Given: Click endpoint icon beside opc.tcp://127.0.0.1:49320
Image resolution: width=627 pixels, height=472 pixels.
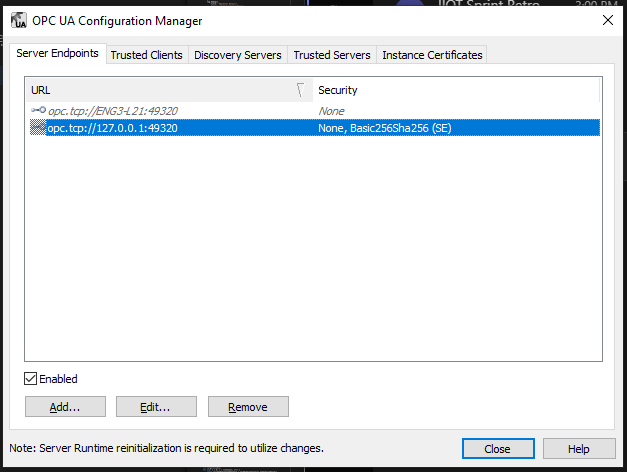Looking at the screenshot, I should point(38,128).
